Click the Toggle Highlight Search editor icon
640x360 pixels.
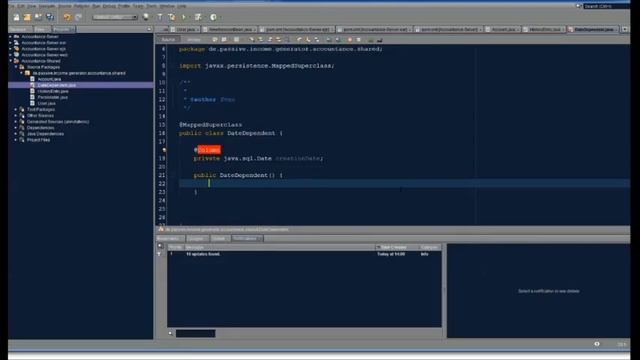[278, 40]
